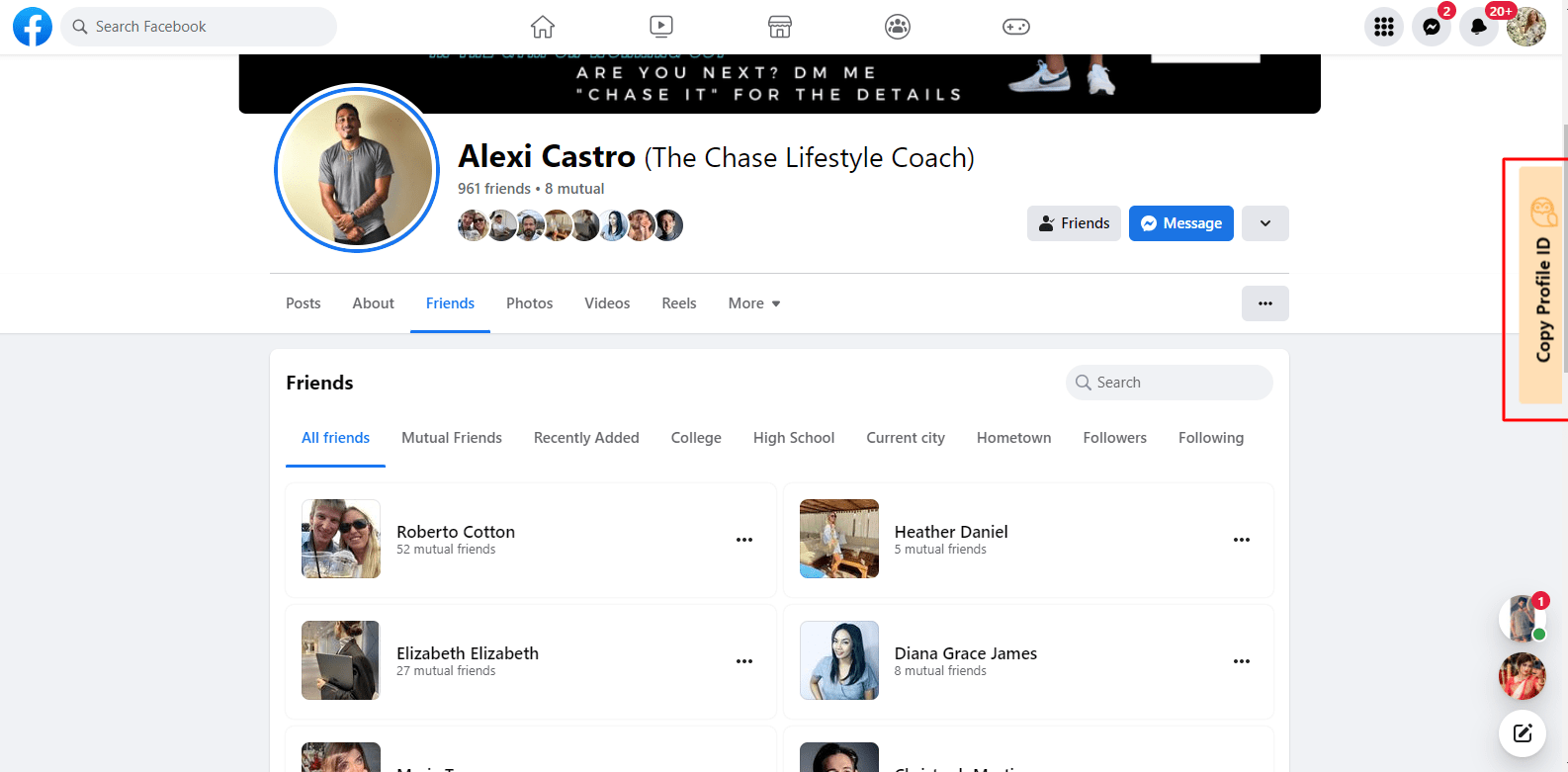Filter friends by College

[x=696, y=438]
